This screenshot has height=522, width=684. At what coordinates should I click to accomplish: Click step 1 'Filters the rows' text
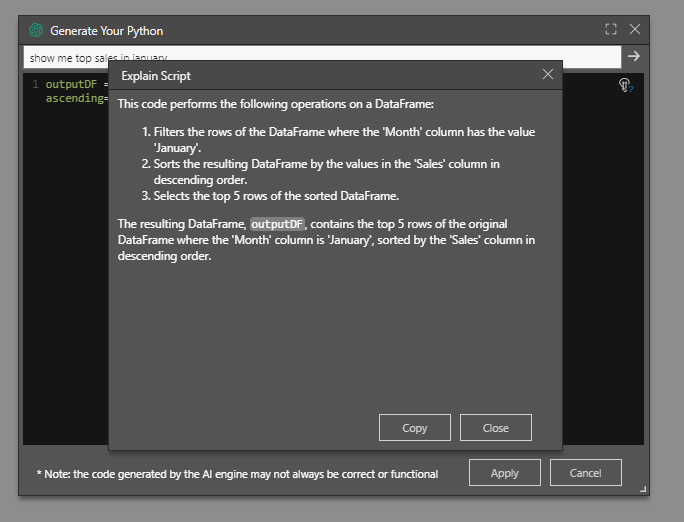coord(344,140)
